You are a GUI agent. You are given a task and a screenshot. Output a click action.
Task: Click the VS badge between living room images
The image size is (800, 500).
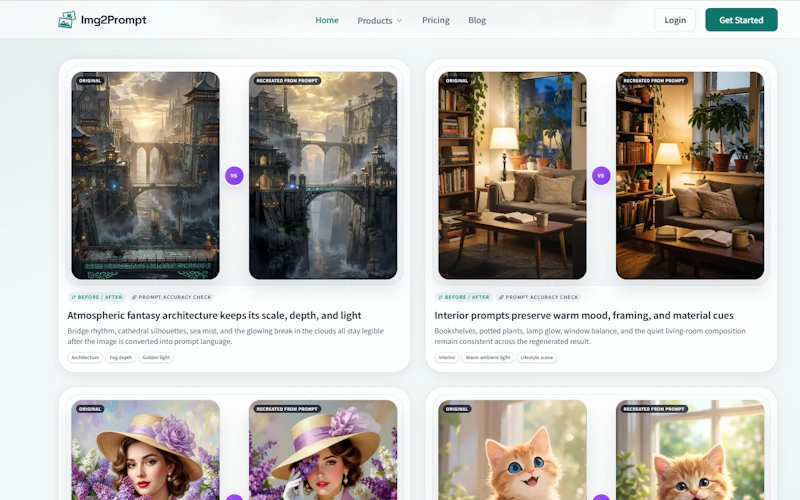tap(601, 176)
